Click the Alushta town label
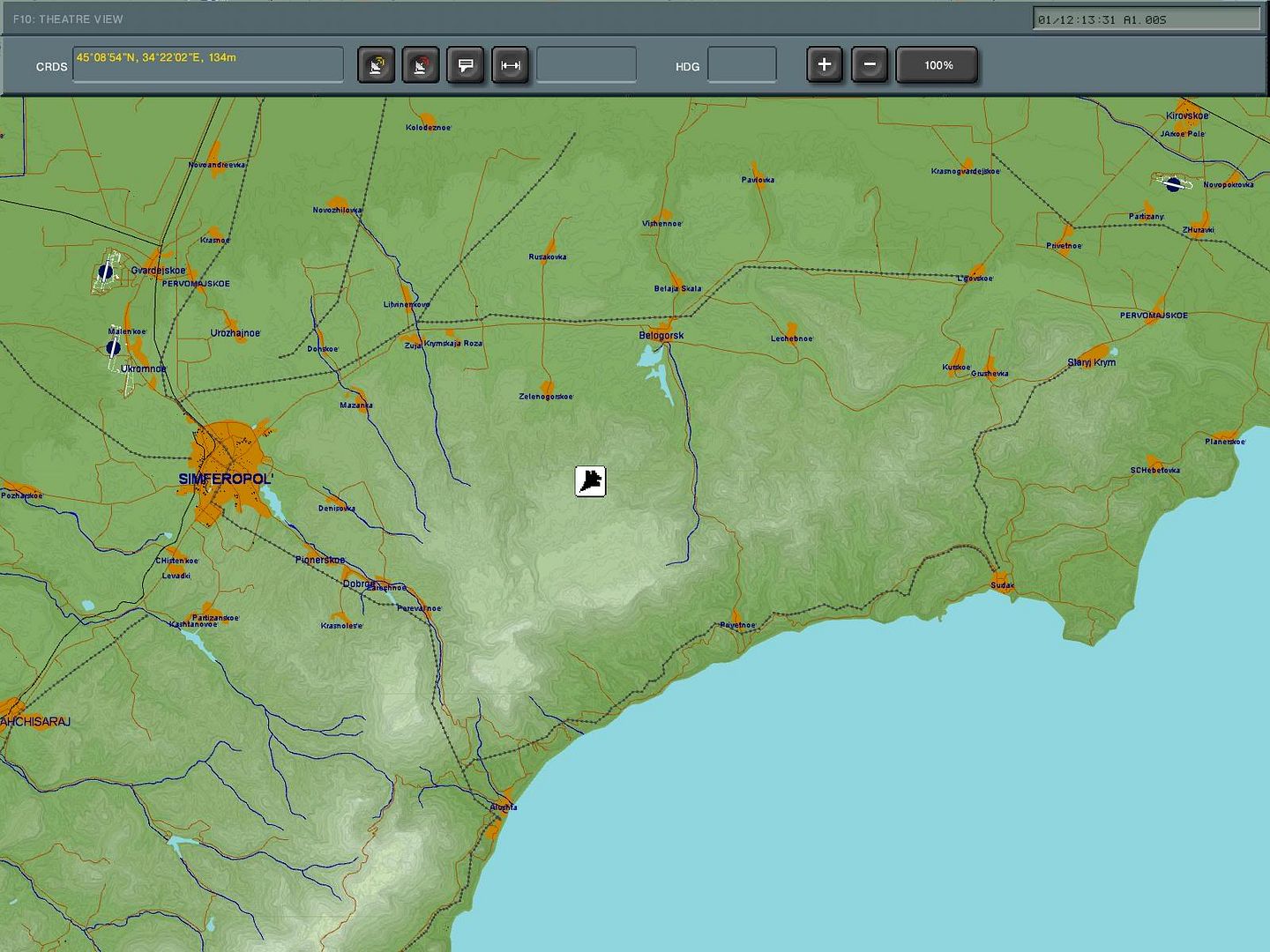1270x952 pixels. coord(504,807)
